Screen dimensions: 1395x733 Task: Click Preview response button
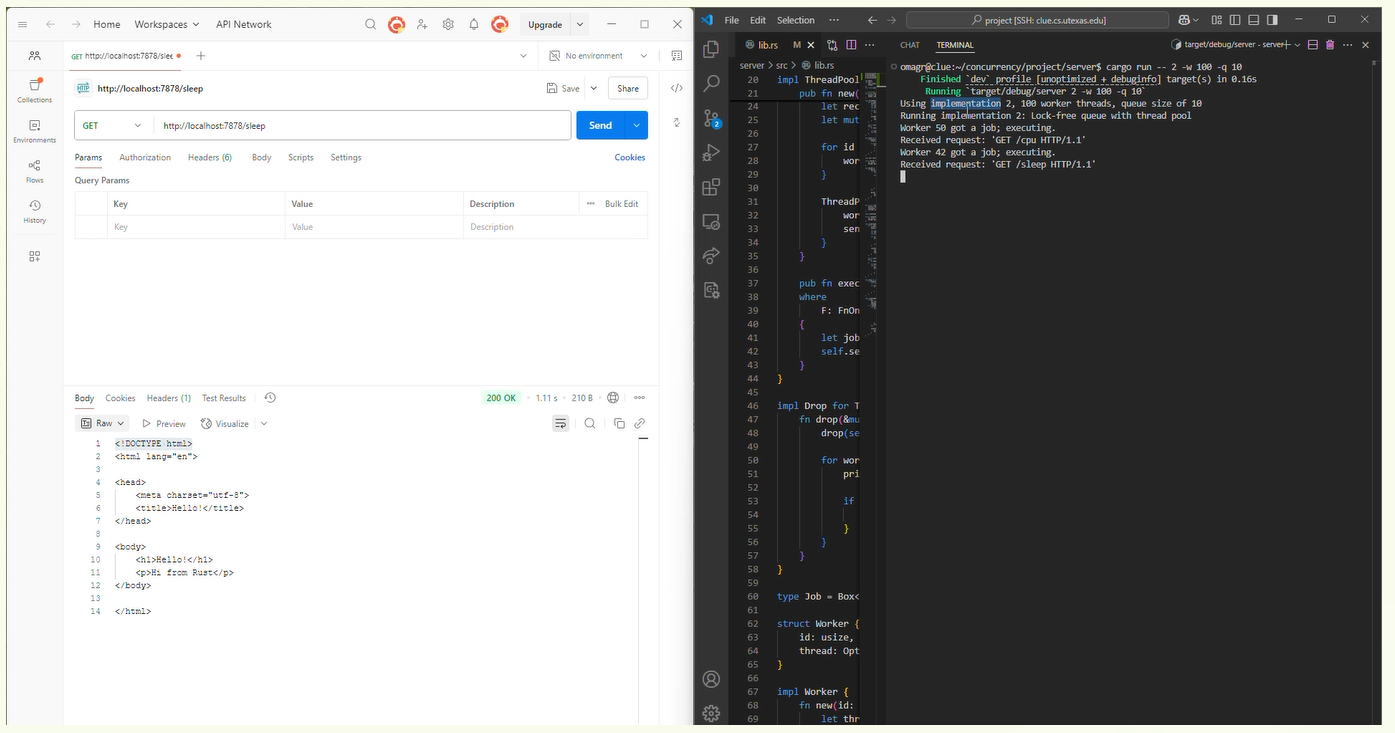coord(164,424)
